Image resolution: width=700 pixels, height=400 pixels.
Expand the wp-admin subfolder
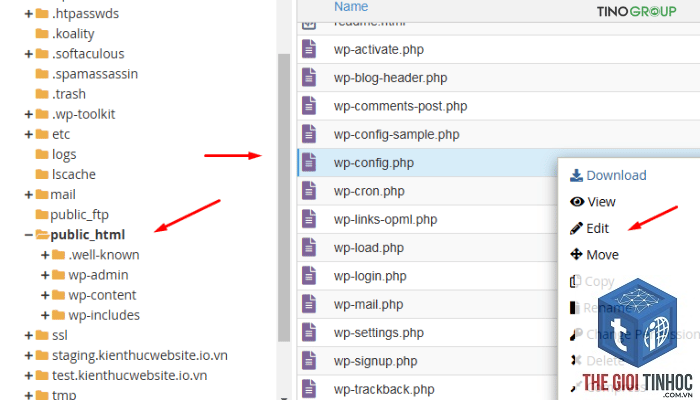(x=45, y=275)
